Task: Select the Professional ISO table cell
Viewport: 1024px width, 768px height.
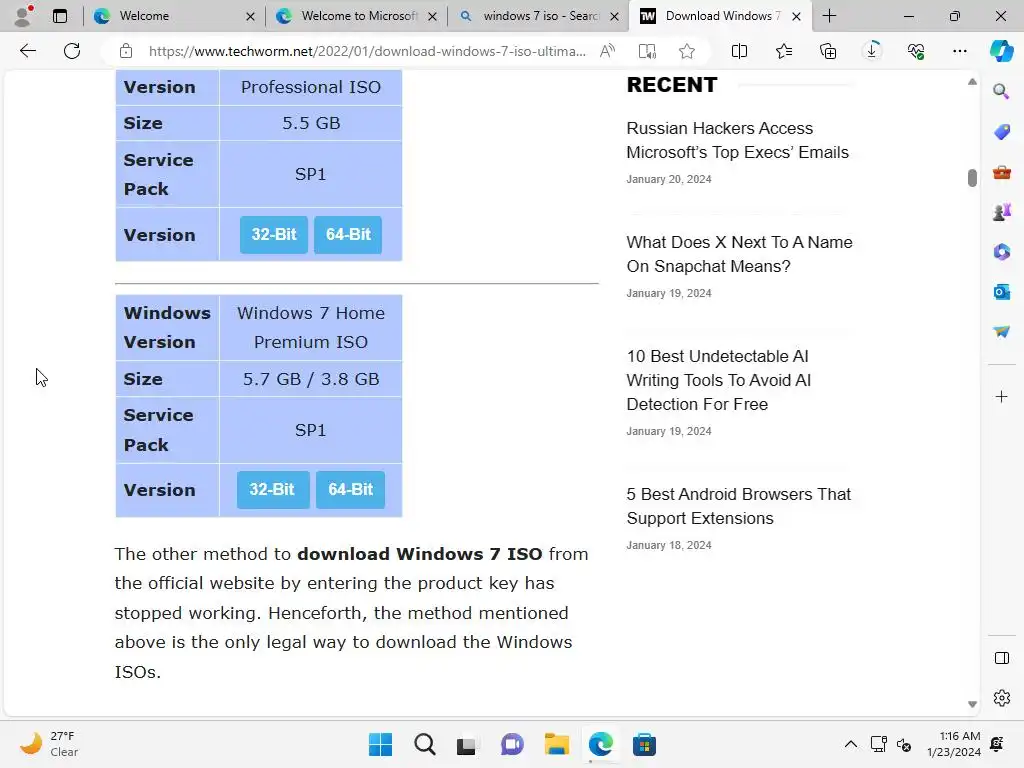Action: click(311, 87)
